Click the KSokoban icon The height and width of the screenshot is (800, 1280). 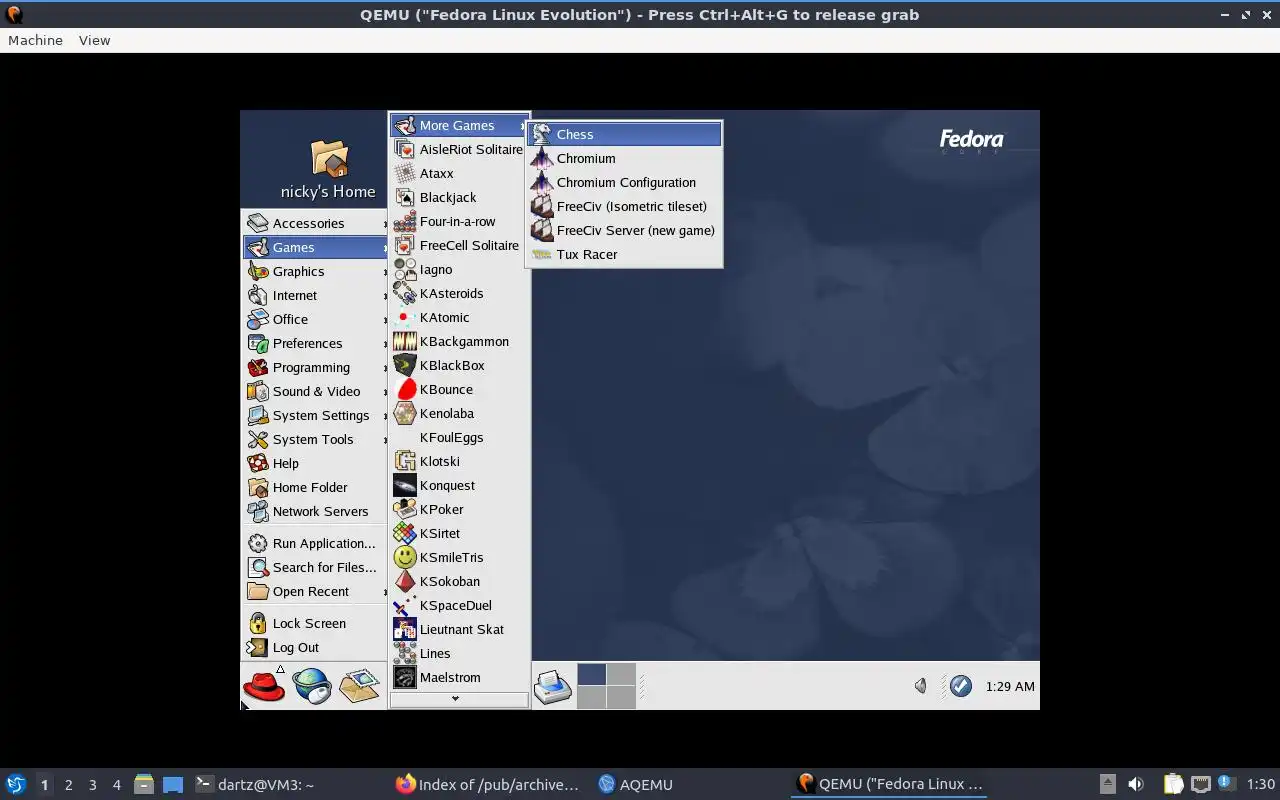(x=405, y=581)
